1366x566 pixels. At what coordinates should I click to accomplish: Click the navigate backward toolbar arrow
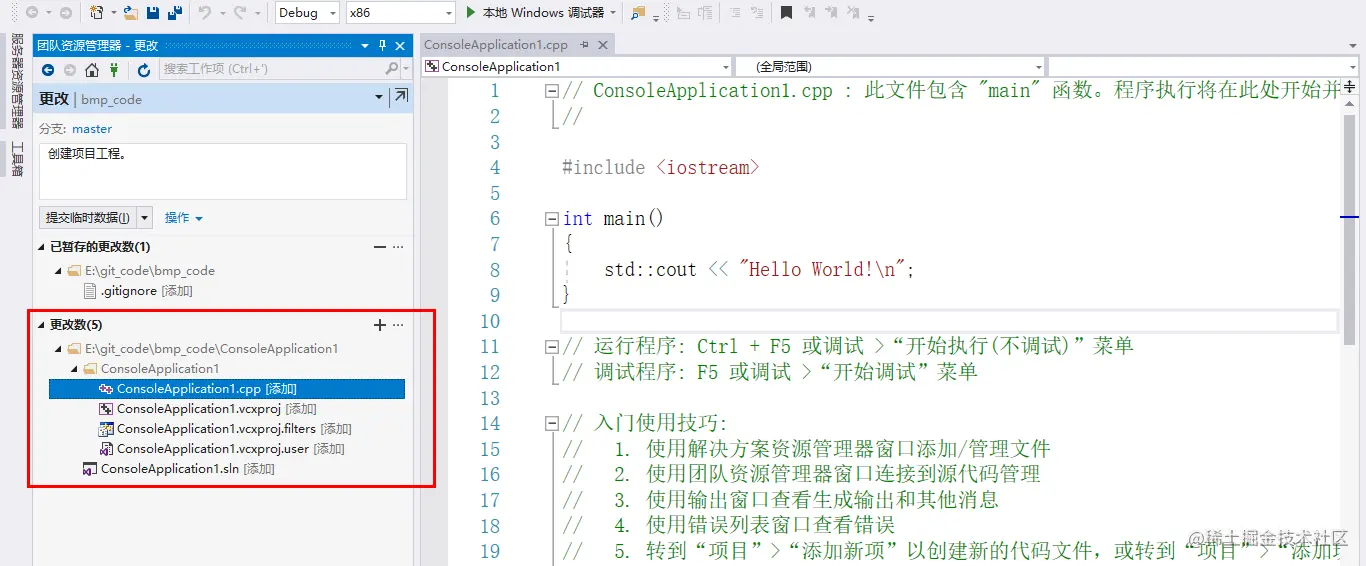tap(32, 13)
